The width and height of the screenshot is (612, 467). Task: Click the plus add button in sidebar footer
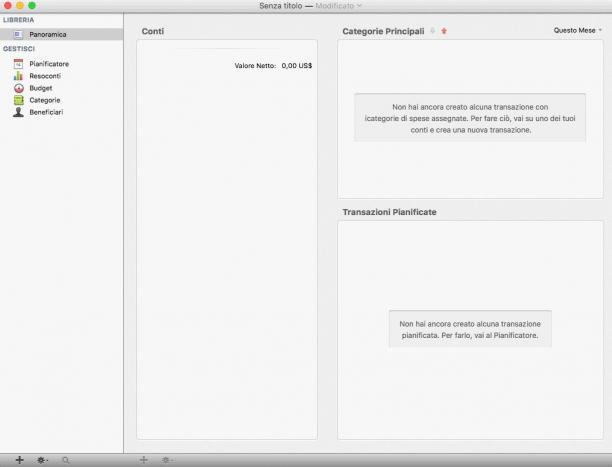point(20,460)
